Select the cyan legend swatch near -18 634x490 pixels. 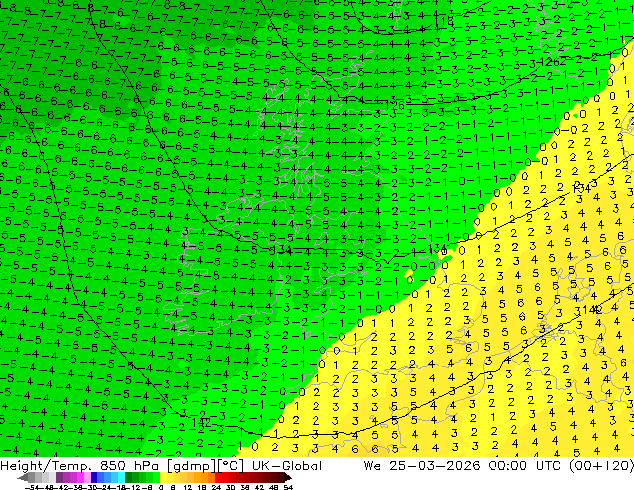[x=122, y=478]
